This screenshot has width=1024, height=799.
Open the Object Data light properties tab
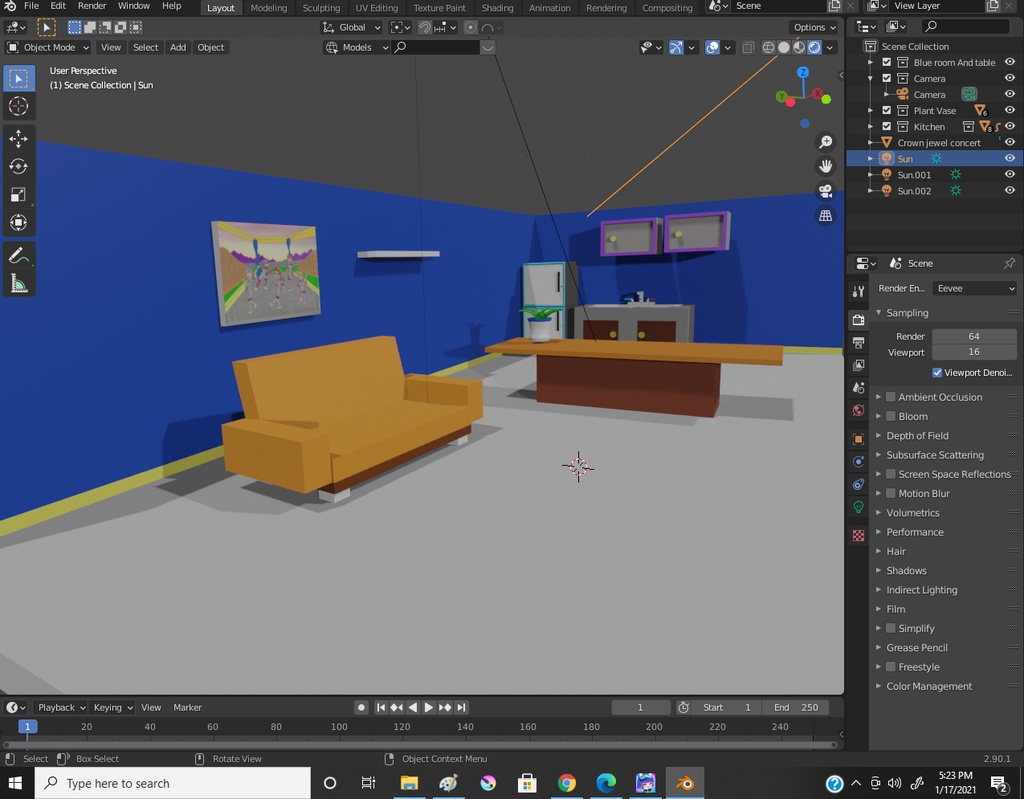click(x=858, y=507)
